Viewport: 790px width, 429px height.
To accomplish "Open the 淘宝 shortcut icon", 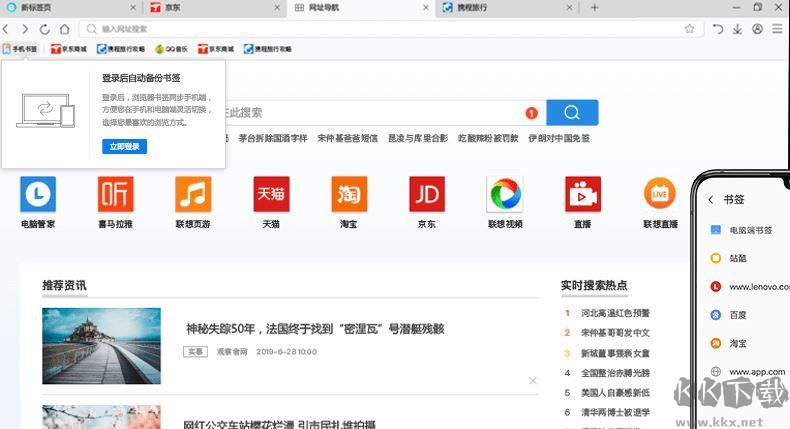I will pyautogui.click(x=349, y=194).
